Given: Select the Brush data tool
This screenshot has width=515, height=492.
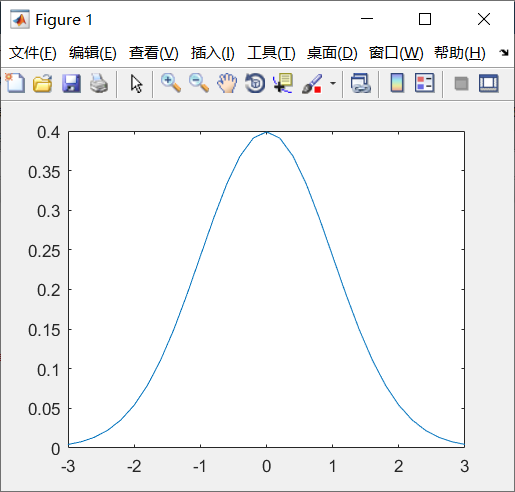Looking at the screenshot, I should tap(312, 84).
